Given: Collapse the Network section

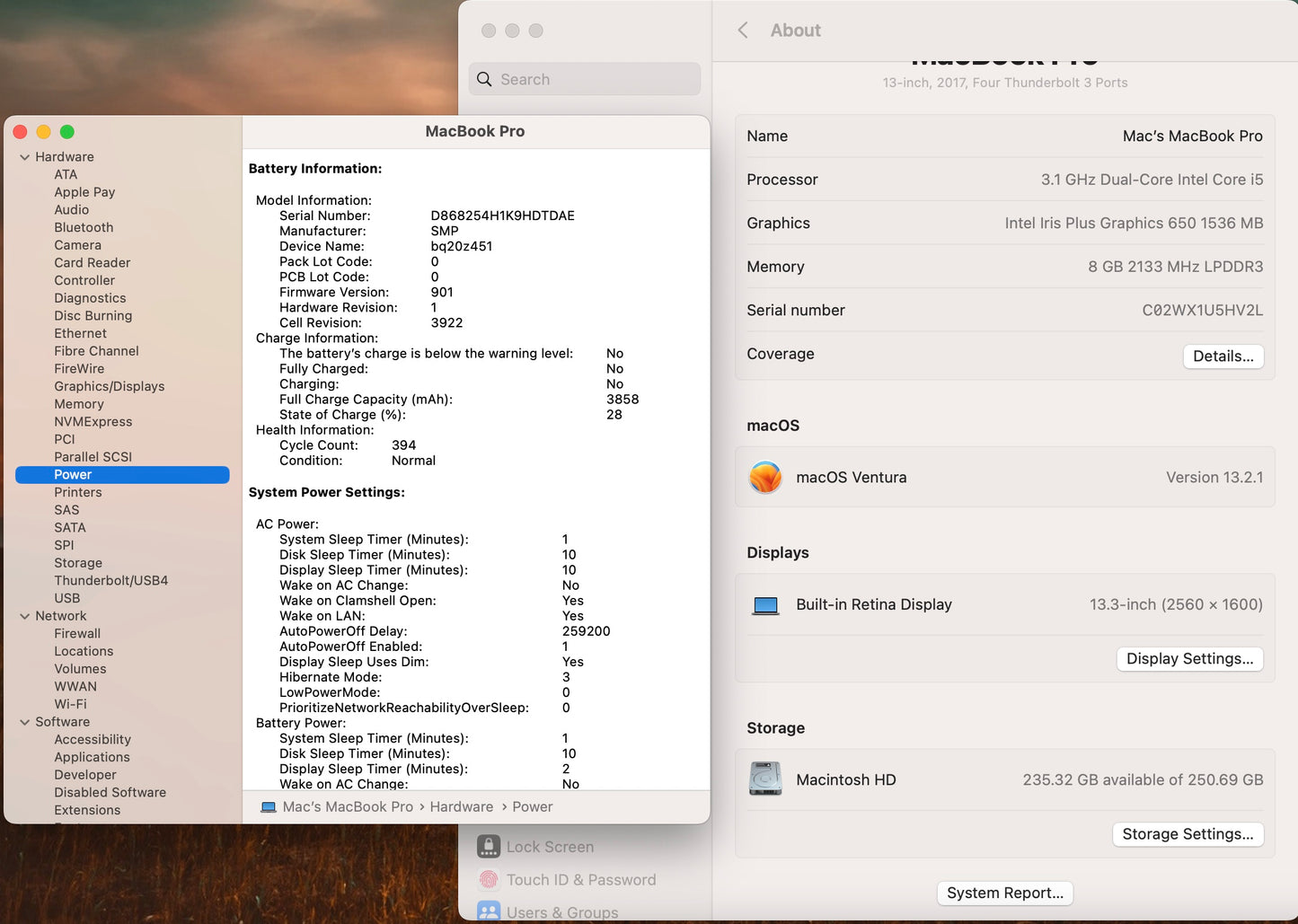Looking at the screenshot, I should 23,615.
